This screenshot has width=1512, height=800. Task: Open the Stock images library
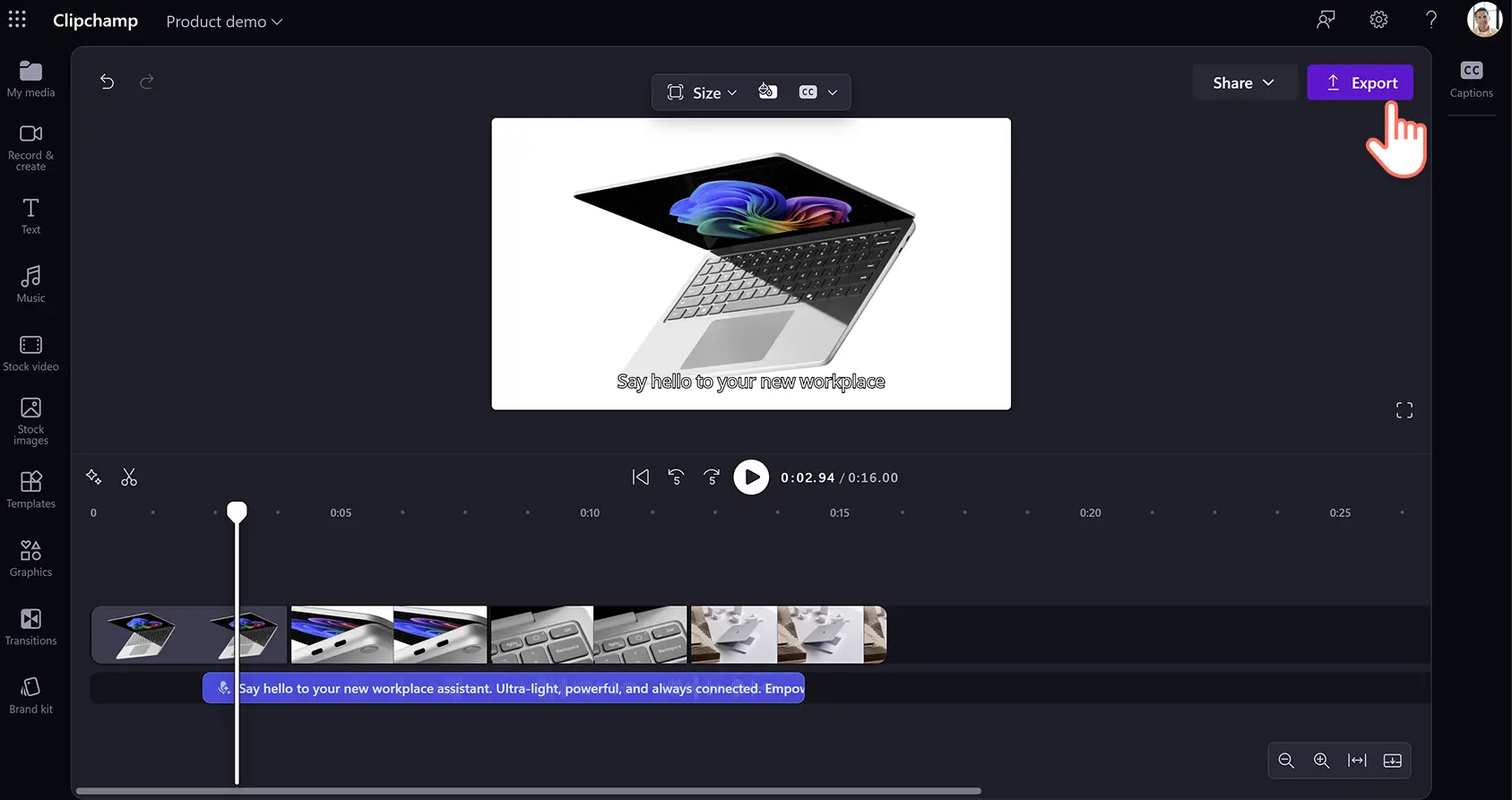pyautogui.click(x=30, y=421)
